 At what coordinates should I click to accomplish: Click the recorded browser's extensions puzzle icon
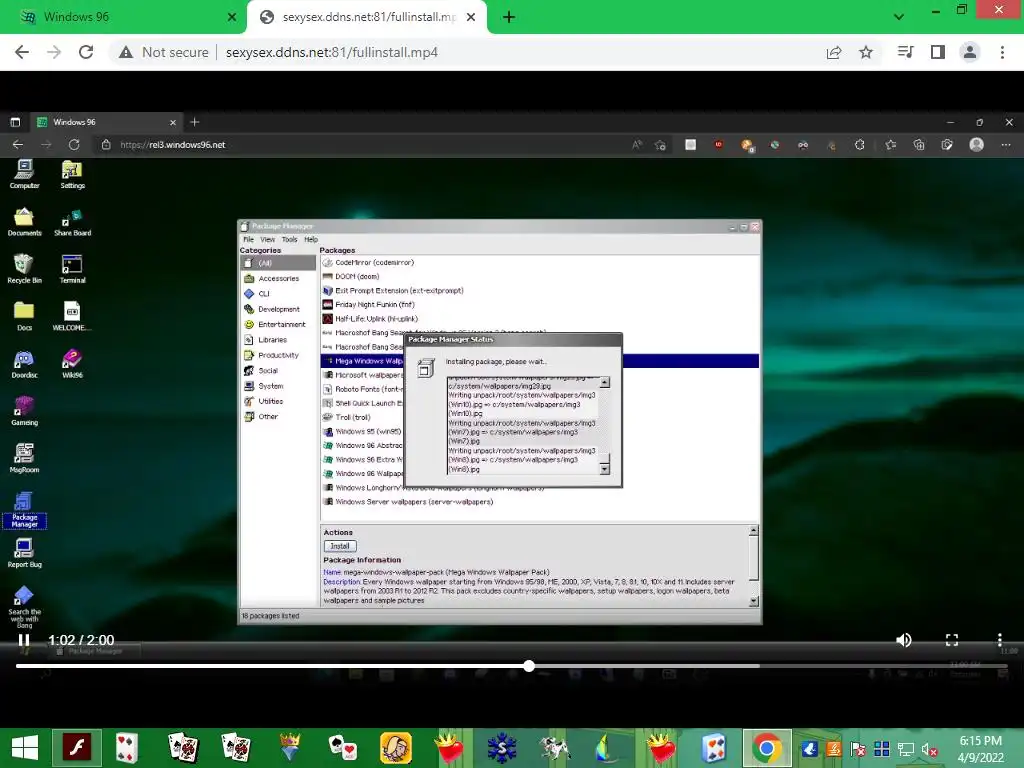pyautogui.click(x=859, y=145)
